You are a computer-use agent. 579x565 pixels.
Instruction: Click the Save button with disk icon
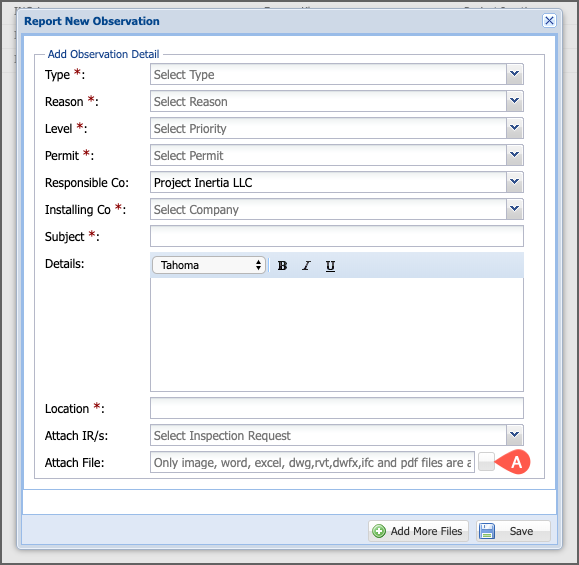click(513, 531)
